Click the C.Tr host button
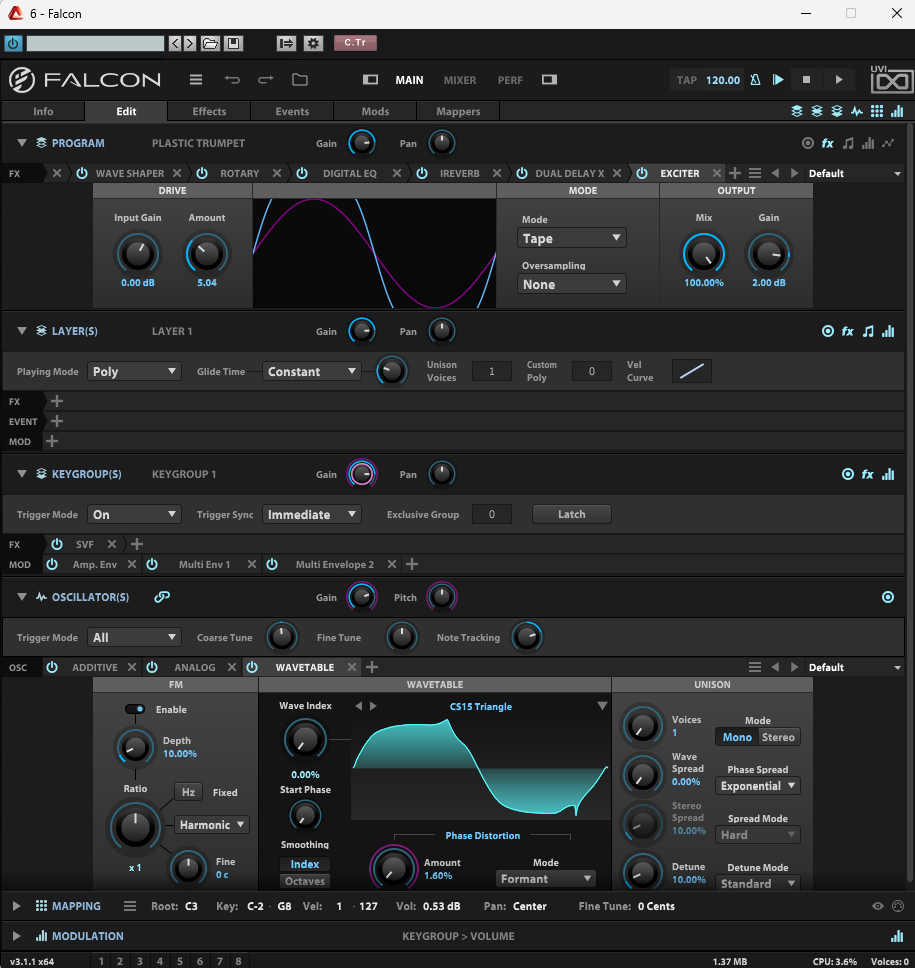The height and width of the screenshot is (968, 915). click(x=355, y=43)
